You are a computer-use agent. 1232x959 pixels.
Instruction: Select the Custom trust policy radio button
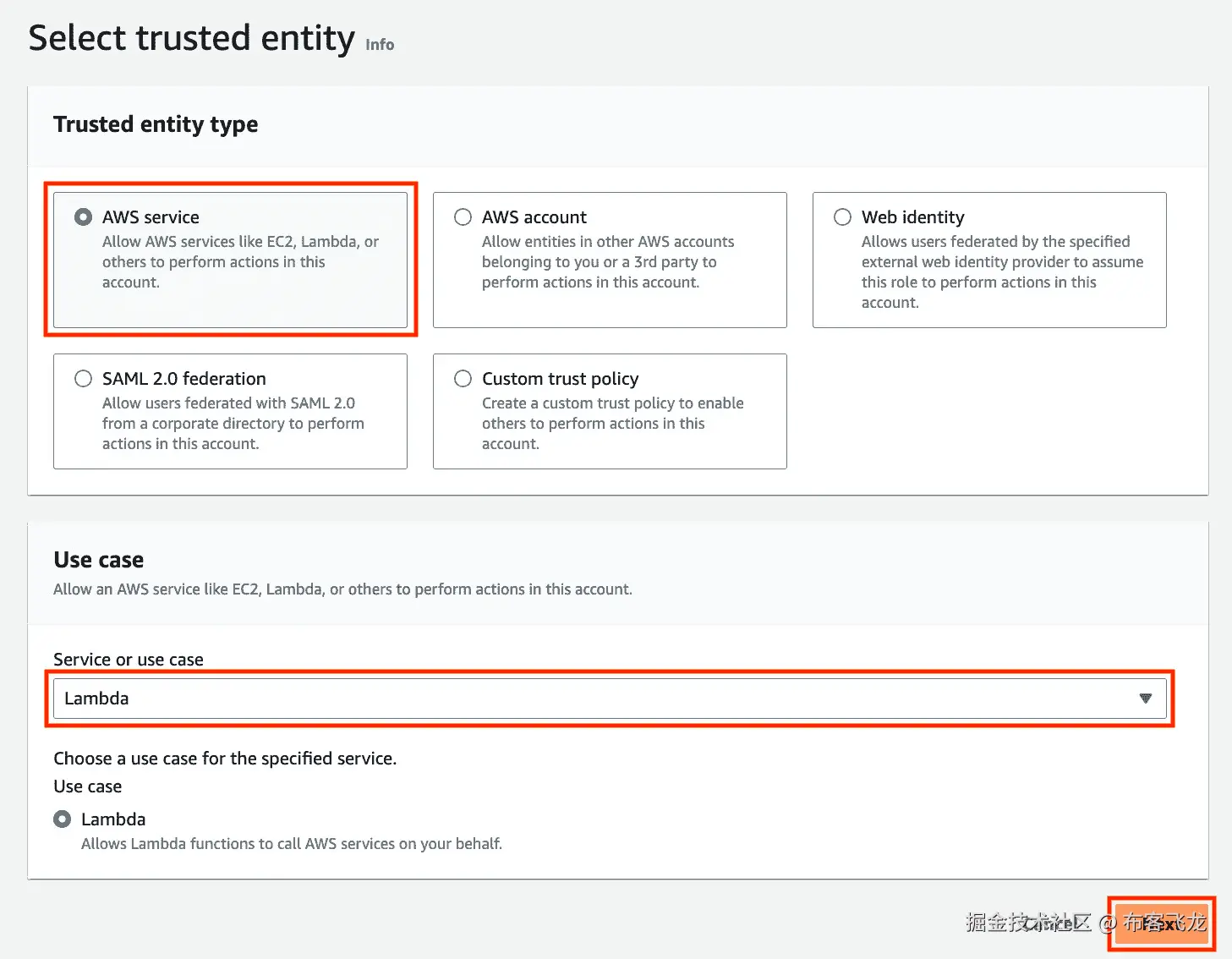point(463,379)
